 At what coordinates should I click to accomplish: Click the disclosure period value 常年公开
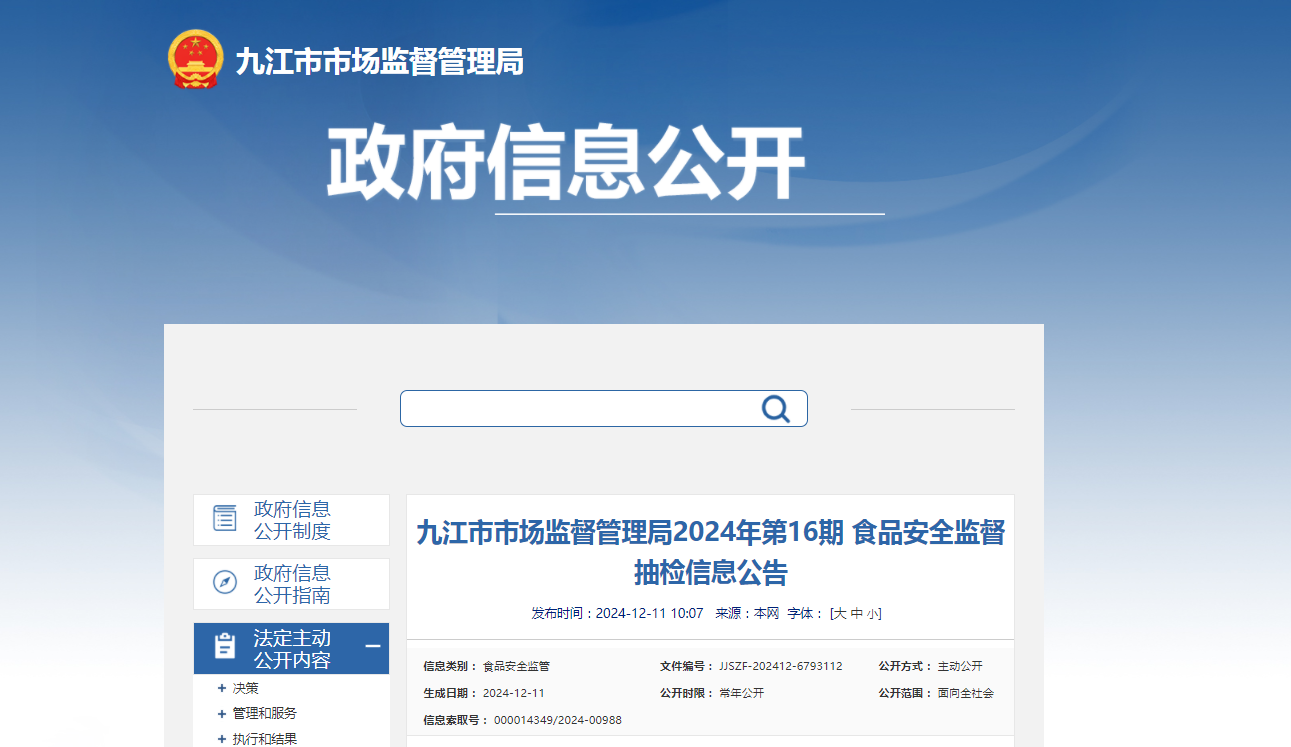[x=741, y=693]
